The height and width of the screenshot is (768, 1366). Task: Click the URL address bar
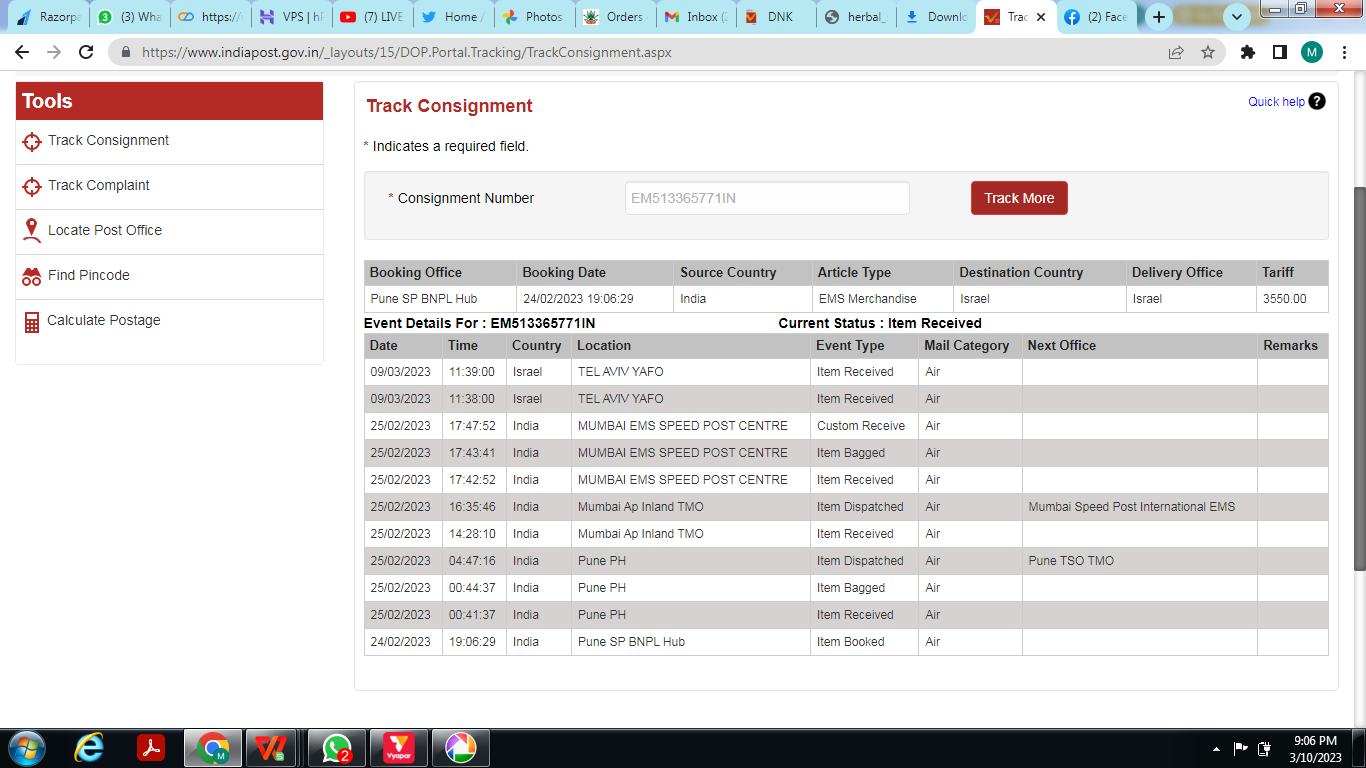click(x=640, y=52)
